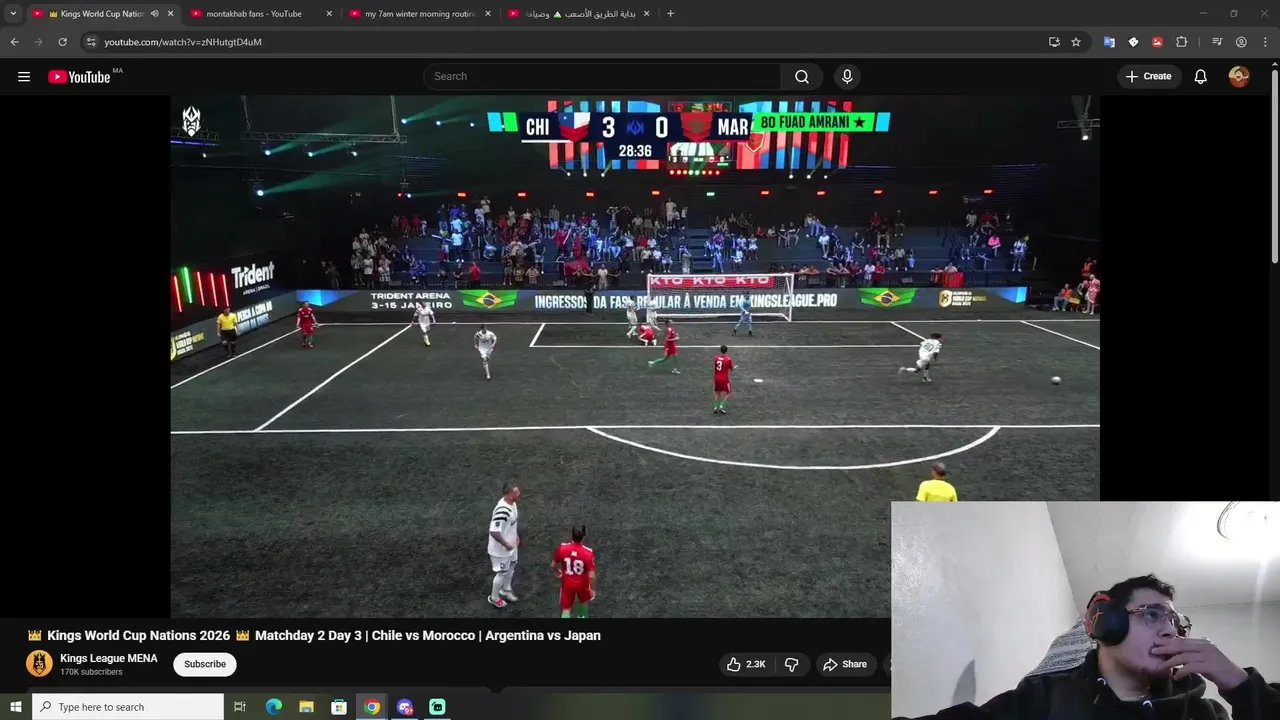The width and height of the screenshot is (1280, 720).
Task: Click the Create button
Action: (x=1148, y=76)
